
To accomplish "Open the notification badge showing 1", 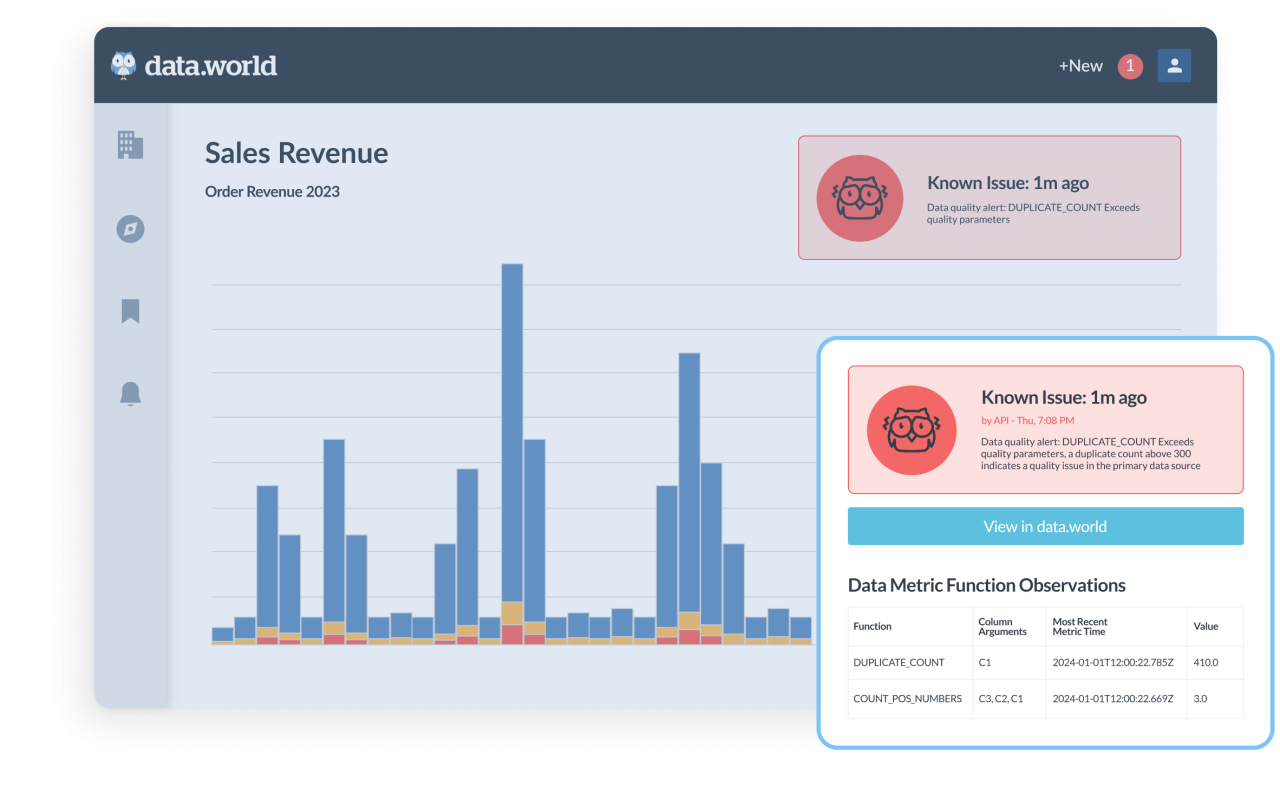I will pyautogui.click(x=1130, y=66).
